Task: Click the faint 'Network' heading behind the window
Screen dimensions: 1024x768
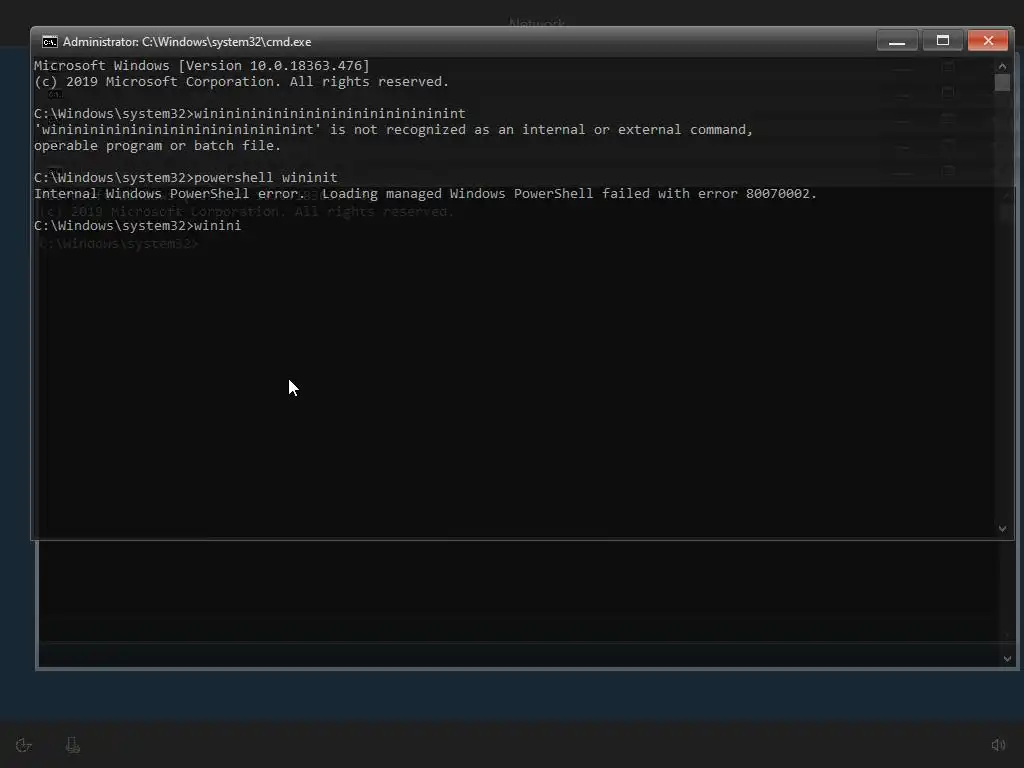Action: pos(537,24)
